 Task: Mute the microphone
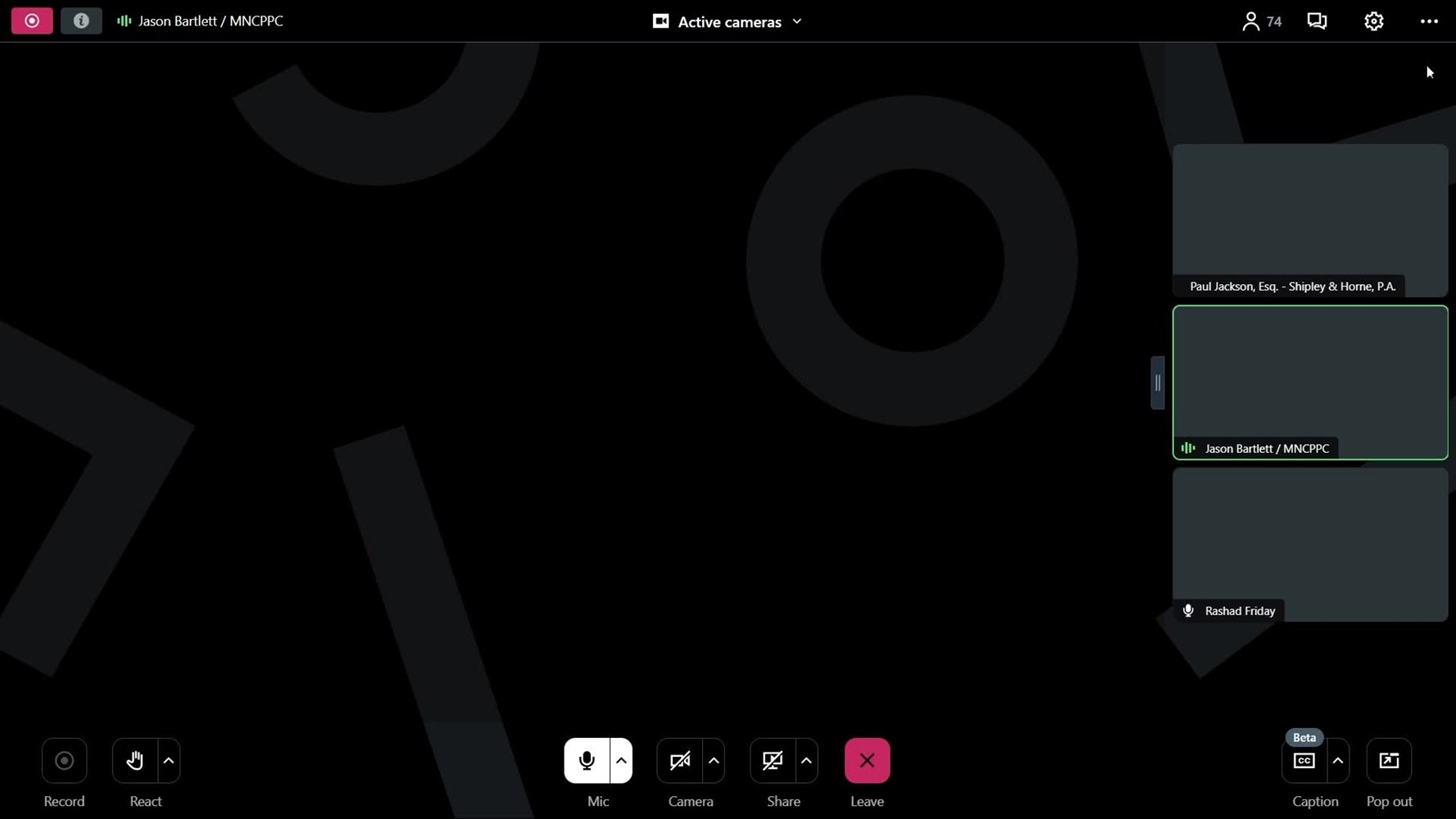[587, 760]
